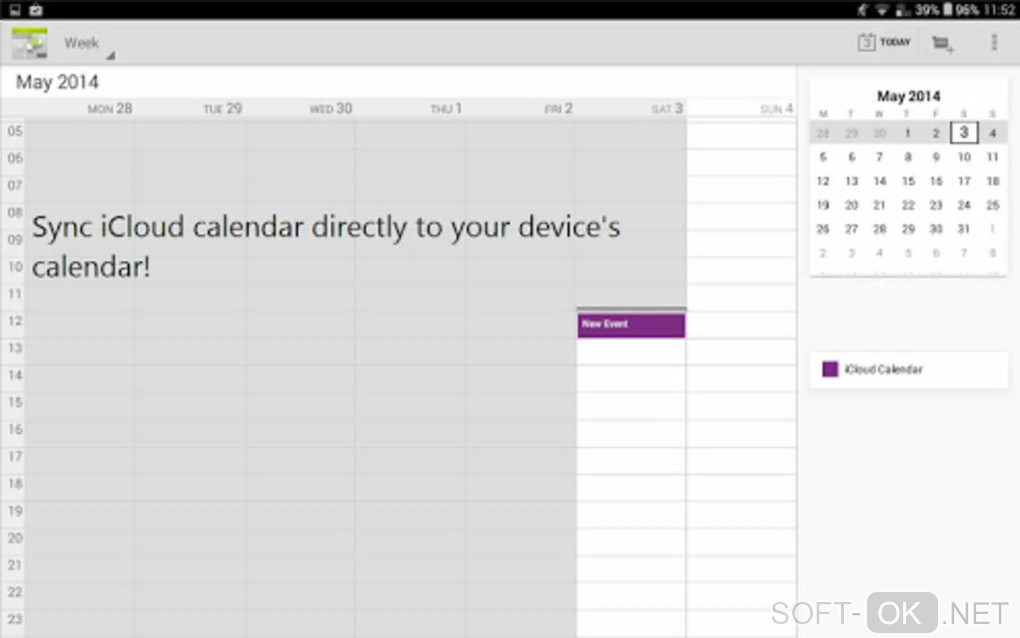Click the May 2014 mini calendar title

coord(908,96)
